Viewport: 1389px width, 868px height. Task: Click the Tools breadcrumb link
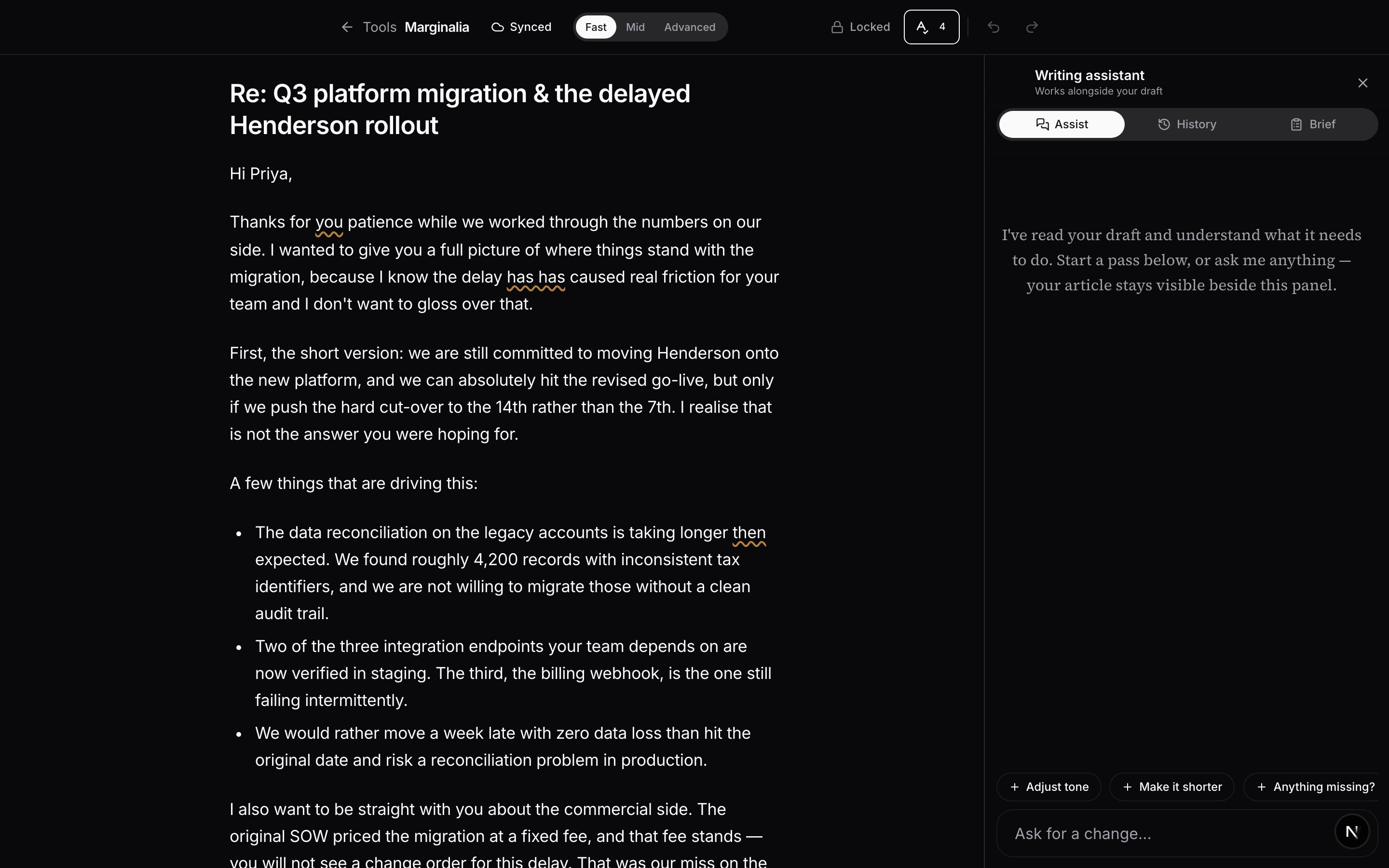pyautogui.click(x=380, y=27)
